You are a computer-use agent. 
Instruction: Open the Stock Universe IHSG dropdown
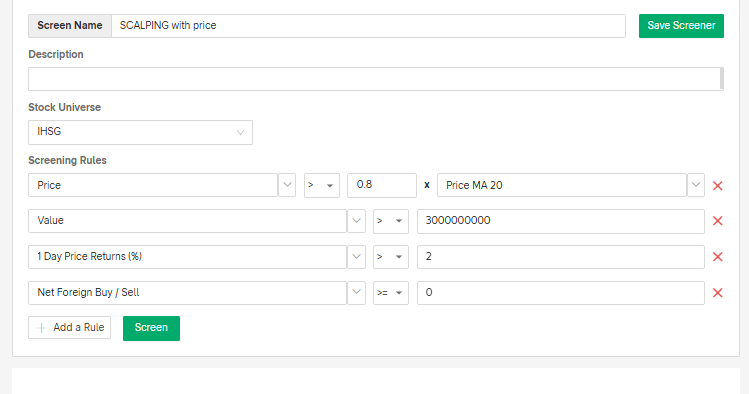click(x=140, y=132)
